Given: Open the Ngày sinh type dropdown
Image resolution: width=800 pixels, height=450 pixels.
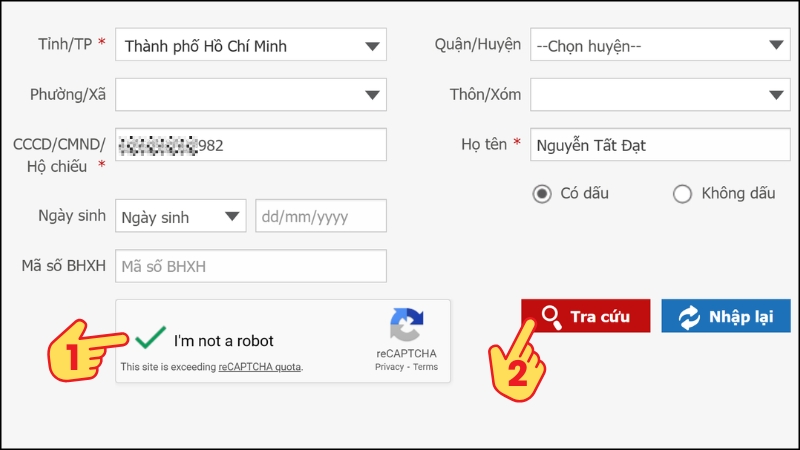Looking at the screenshot, I should [181, 216].
